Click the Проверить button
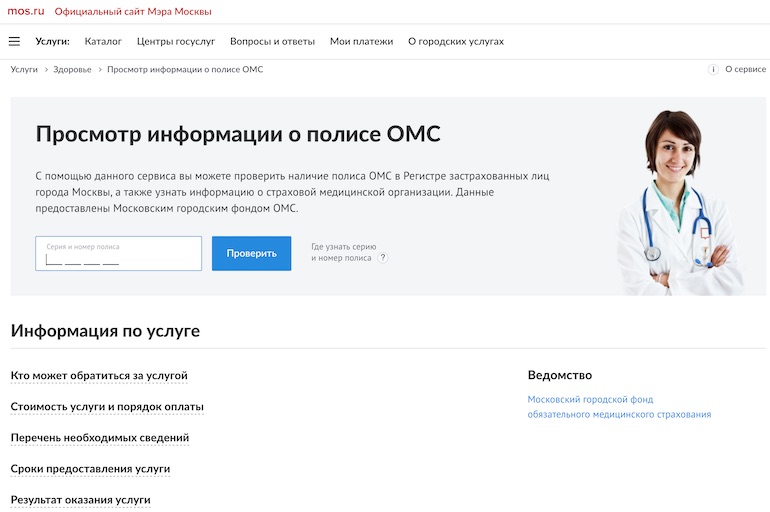Screen dimensions: 770x512 click(251, 253)
